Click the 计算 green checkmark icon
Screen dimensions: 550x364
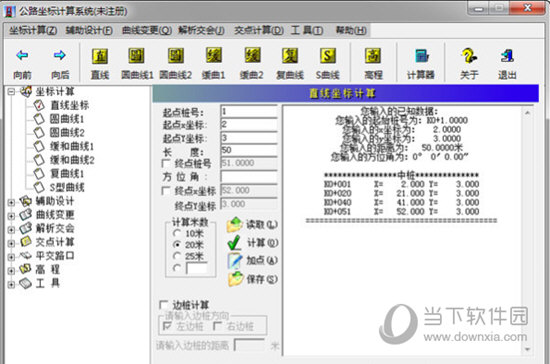click(234, 243)
